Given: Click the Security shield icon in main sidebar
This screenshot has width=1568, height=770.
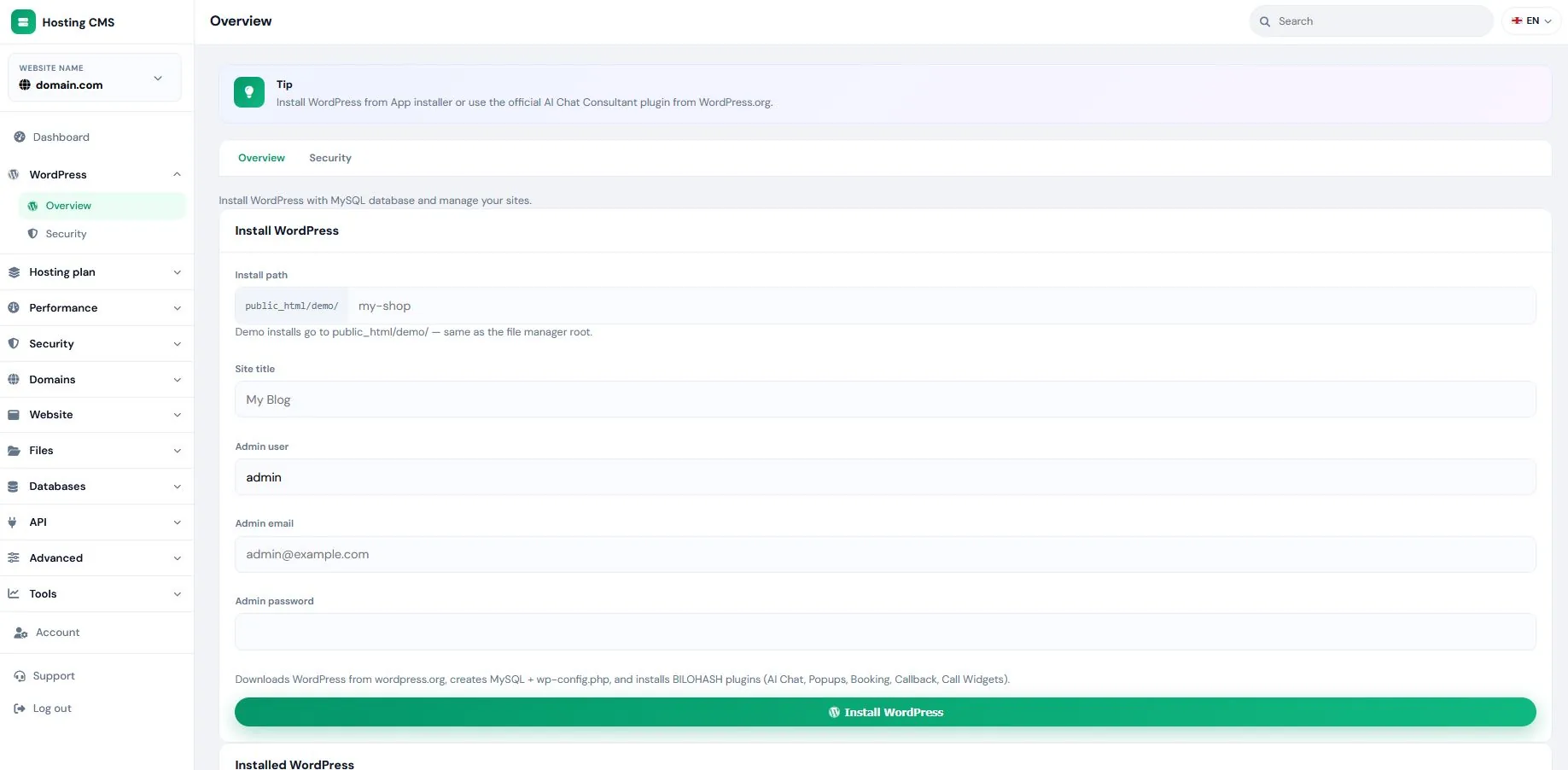Looking at the screenshot, I should pyautogui.click(x=14, y=344).
